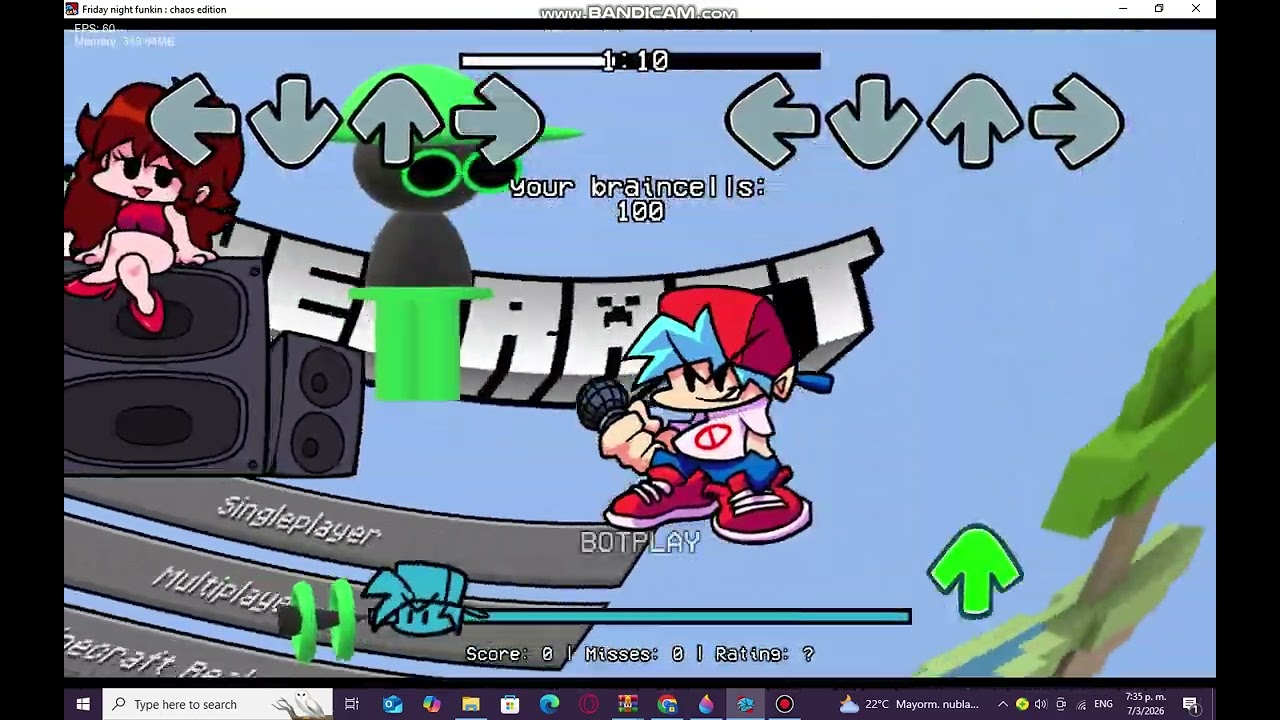
Task: Open Task View from the taskbar
Action: (352, 704)
